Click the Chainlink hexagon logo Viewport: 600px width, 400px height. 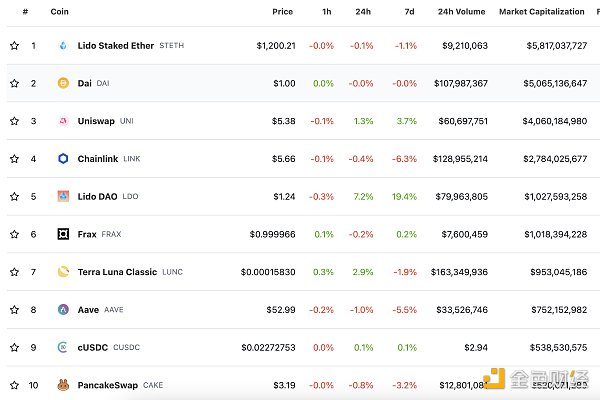[x=63, y=159]
